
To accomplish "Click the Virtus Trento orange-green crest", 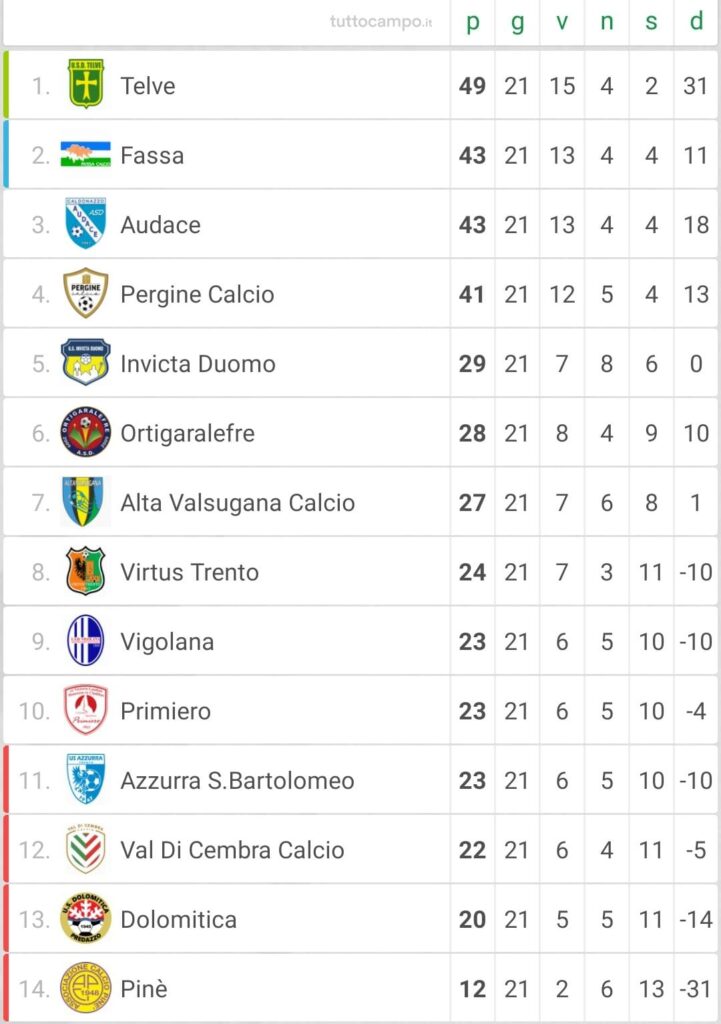I will click(x=86, y=571).
